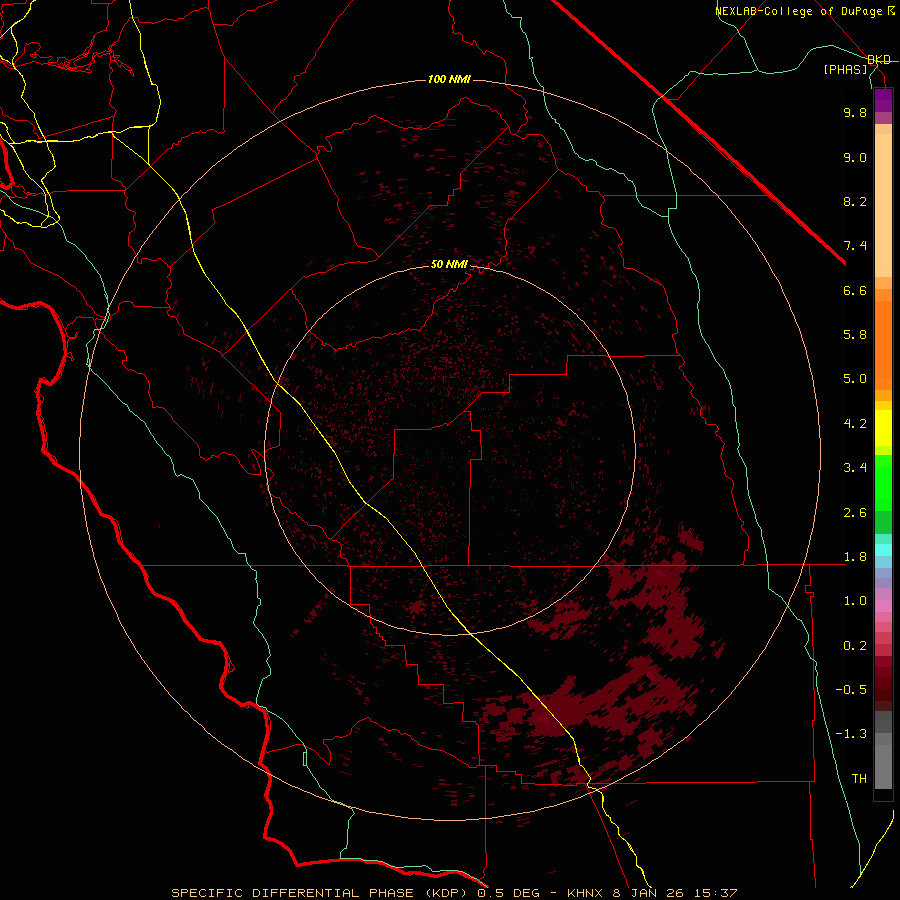
Task: Click the 4.2 scale label
Action: point(855,424)
